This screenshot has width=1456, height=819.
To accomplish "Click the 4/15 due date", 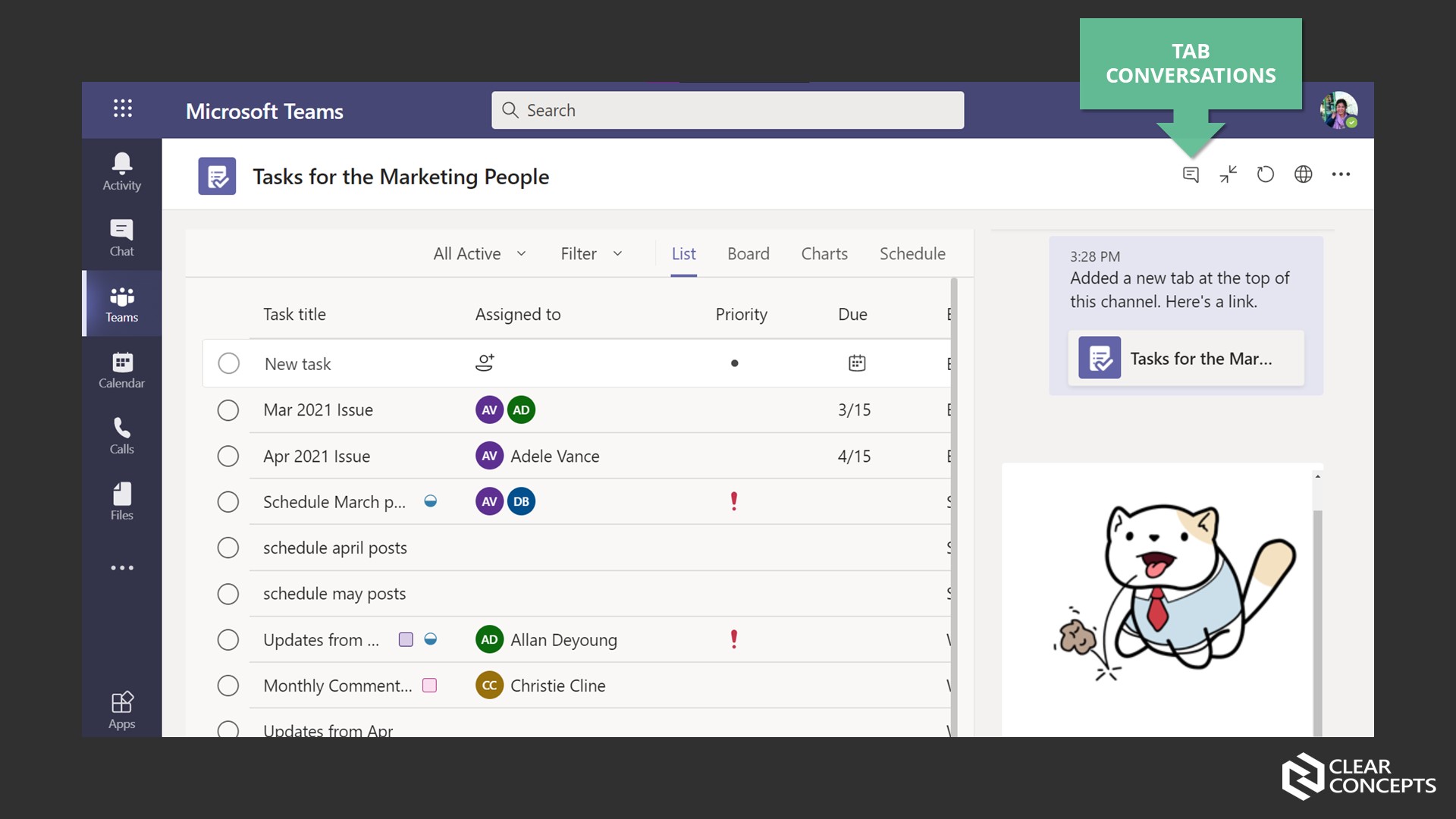I will (x=854, y=457).
